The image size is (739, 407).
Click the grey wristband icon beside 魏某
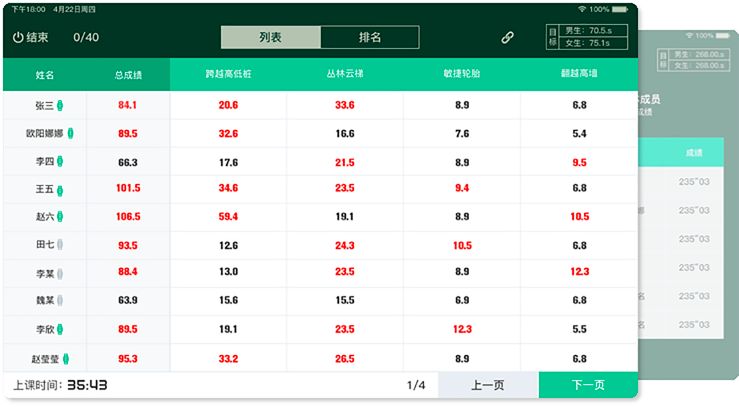pos(60,301)
